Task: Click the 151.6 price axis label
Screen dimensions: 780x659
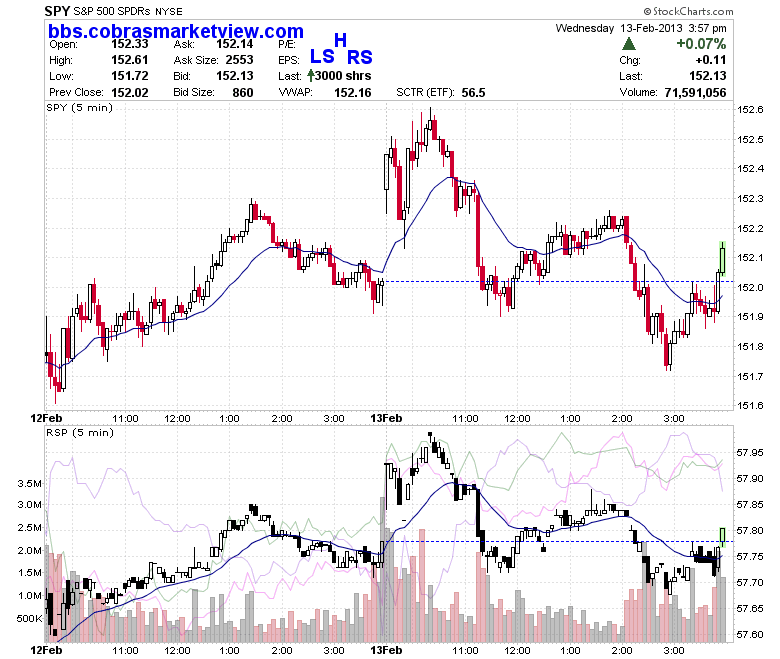Action: [750, 405]
